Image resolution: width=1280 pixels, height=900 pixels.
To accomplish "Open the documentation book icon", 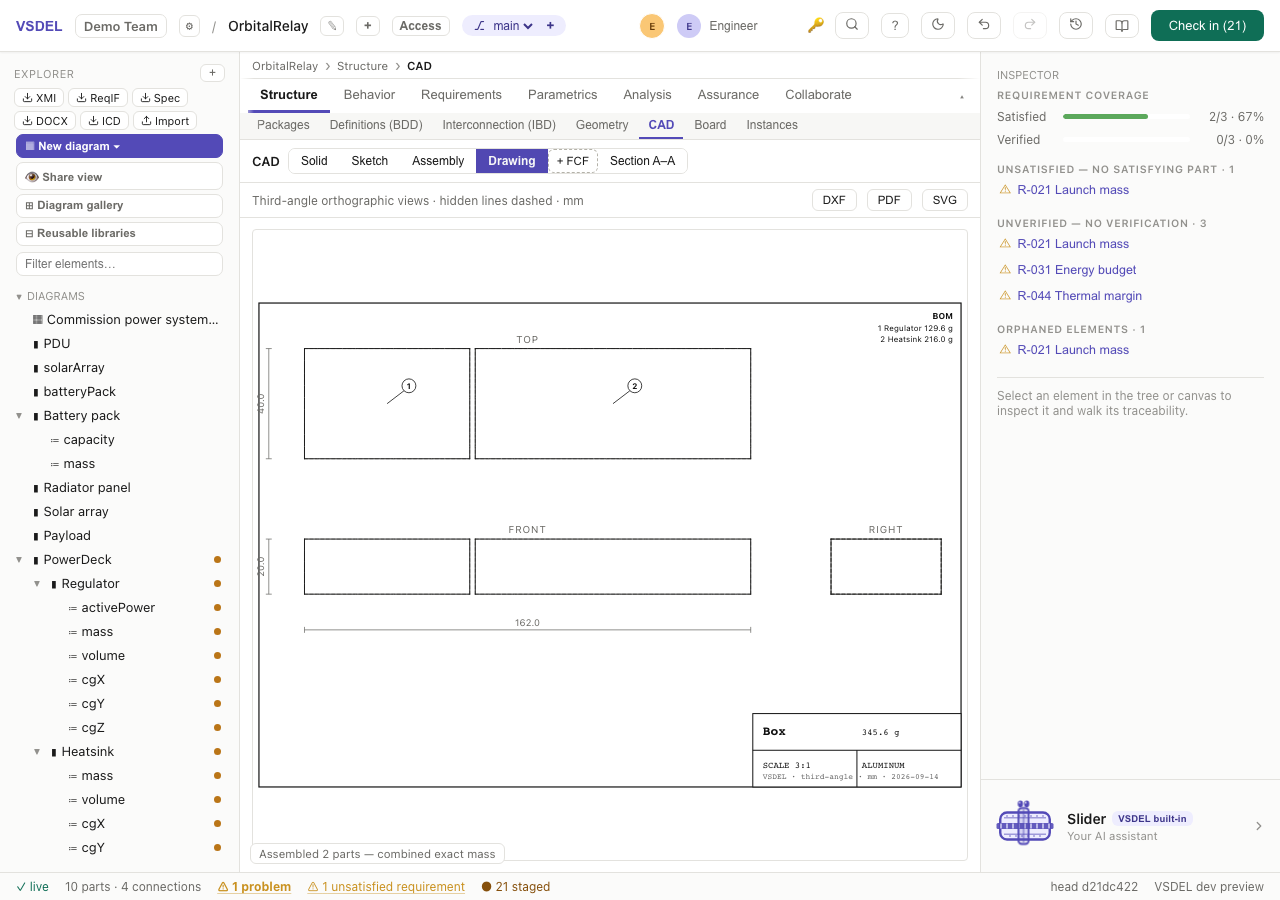I will coord(1122,25).
